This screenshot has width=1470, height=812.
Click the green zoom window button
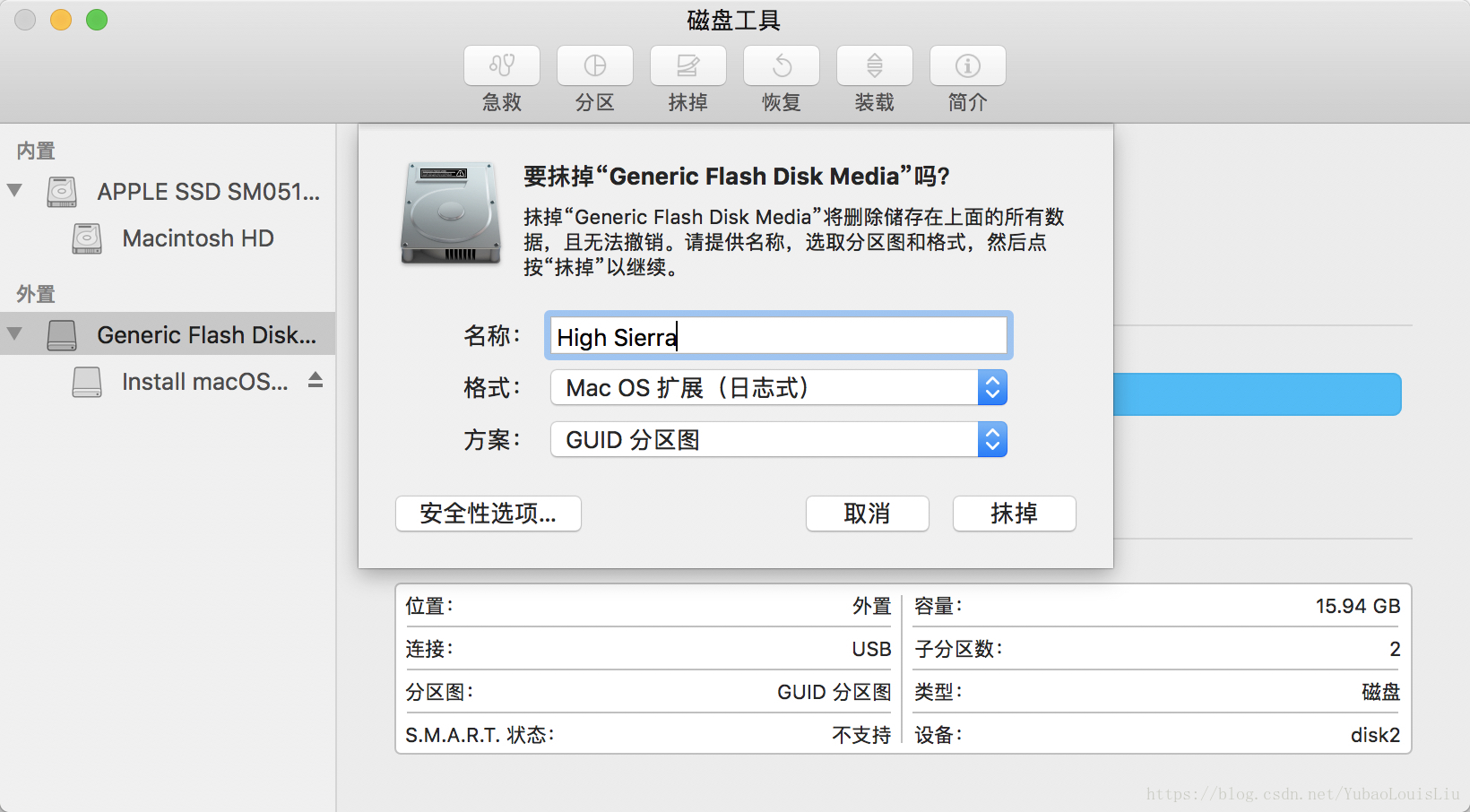click(97, 20)
